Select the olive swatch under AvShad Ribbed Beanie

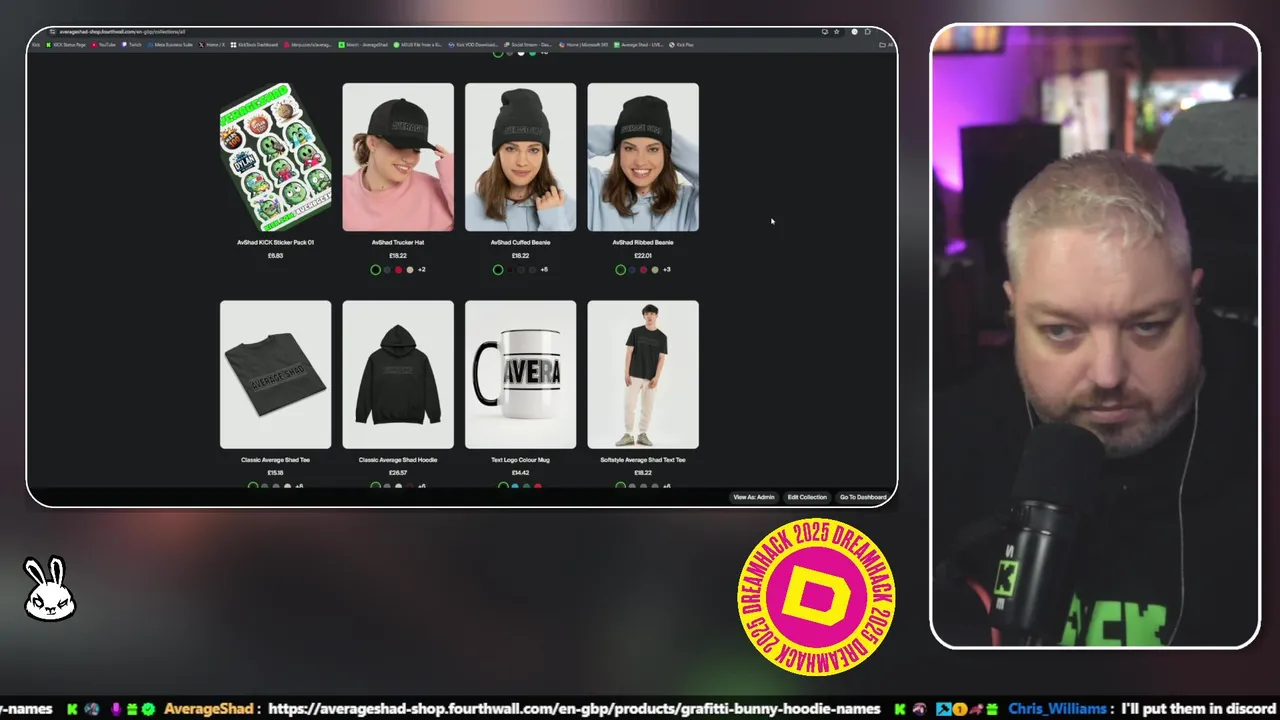[655, 270]
